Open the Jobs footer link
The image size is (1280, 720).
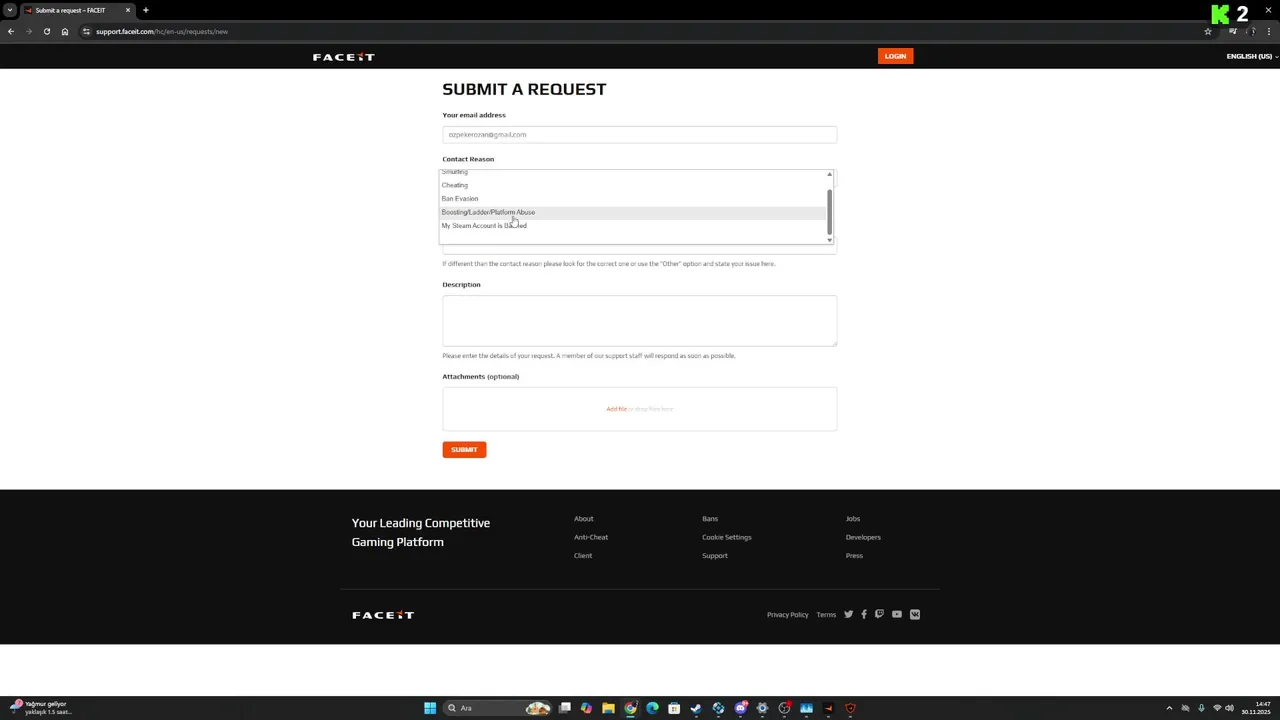[853, 519]
